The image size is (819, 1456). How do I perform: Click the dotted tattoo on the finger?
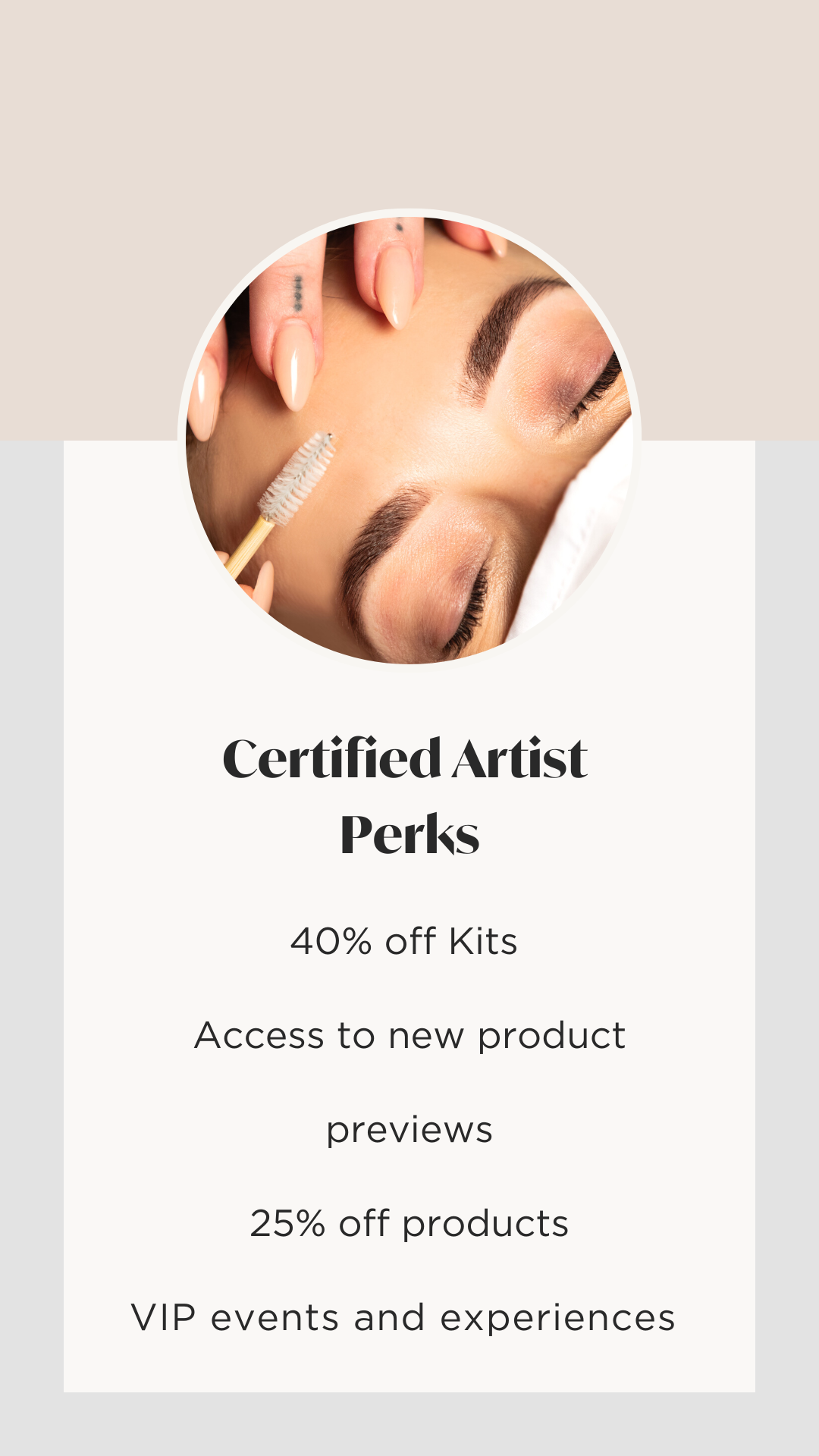(298, 293)
